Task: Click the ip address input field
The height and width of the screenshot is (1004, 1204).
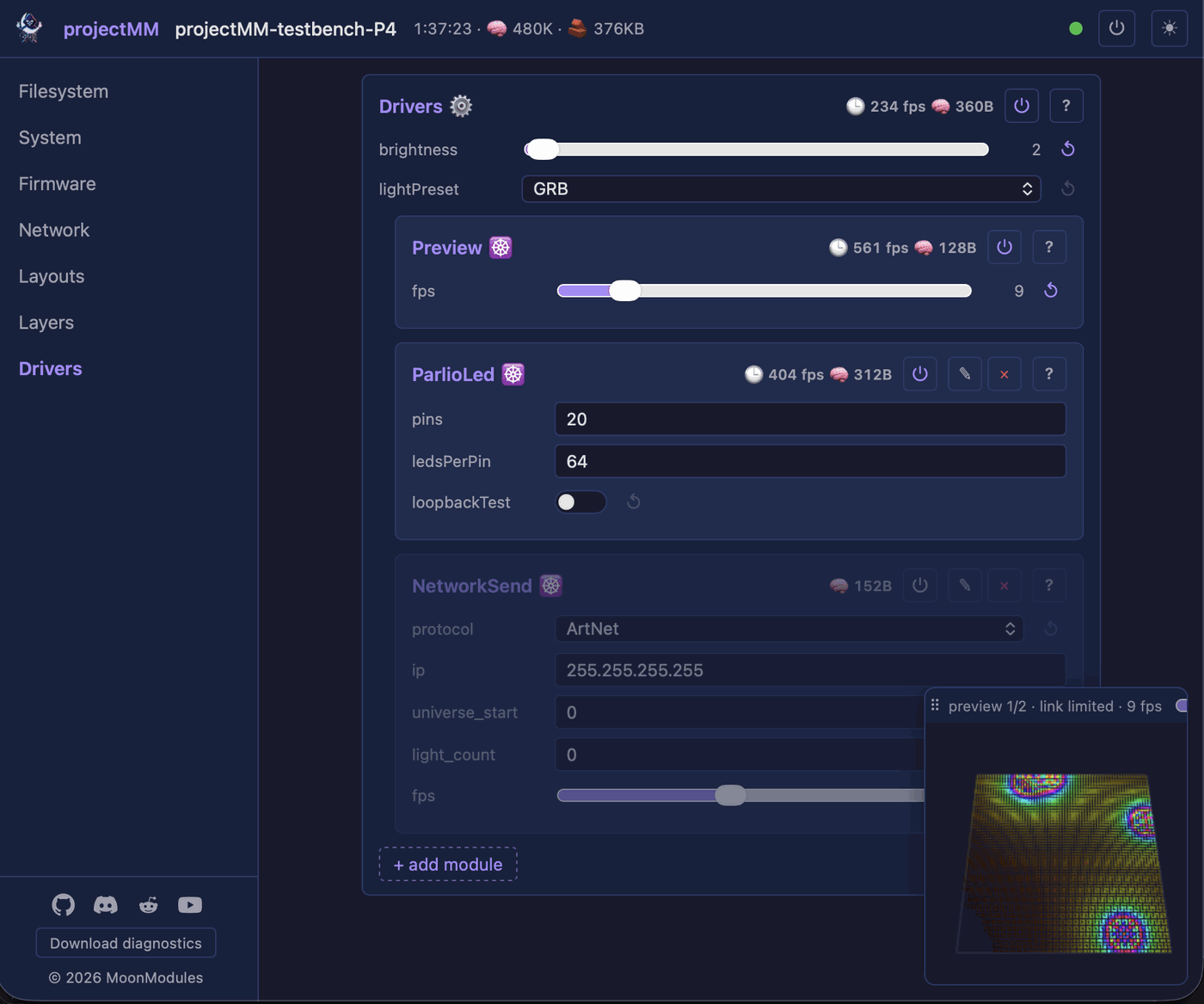Action: click(810, 670)
